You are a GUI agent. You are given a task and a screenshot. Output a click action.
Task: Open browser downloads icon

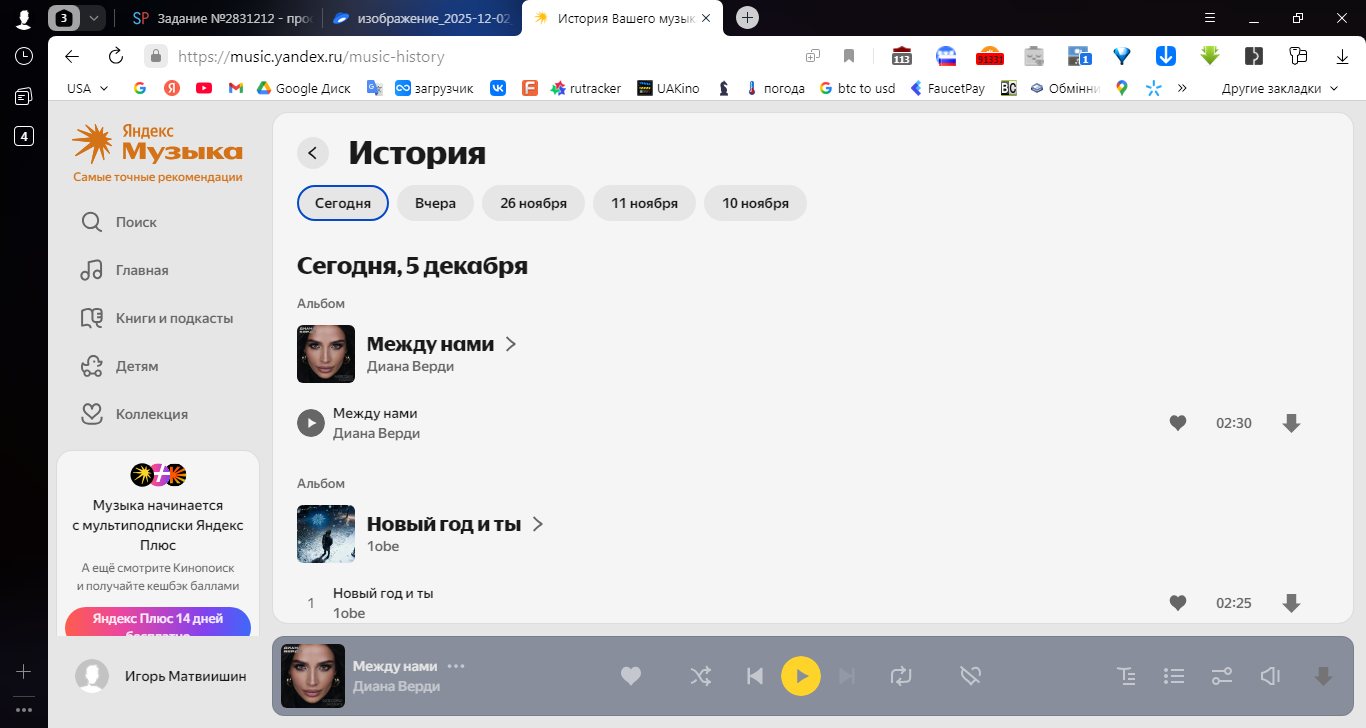pyautogui.click(x=1342, y=56)
